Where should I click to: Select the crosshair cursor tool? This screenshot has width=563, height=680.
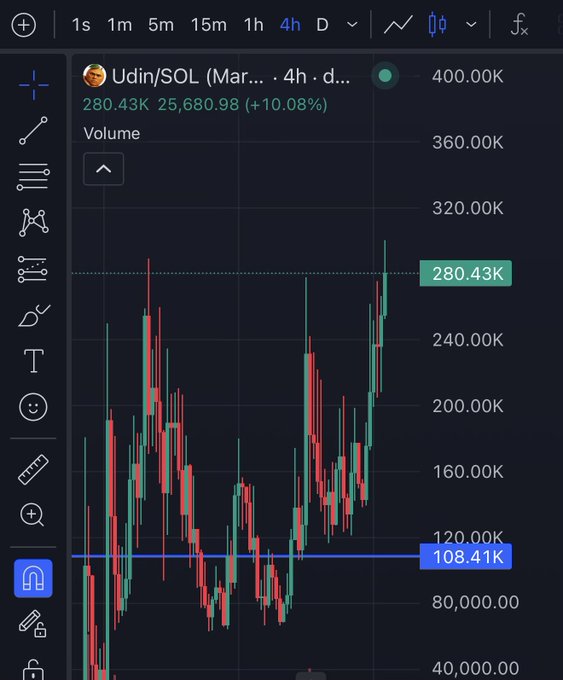33,85
